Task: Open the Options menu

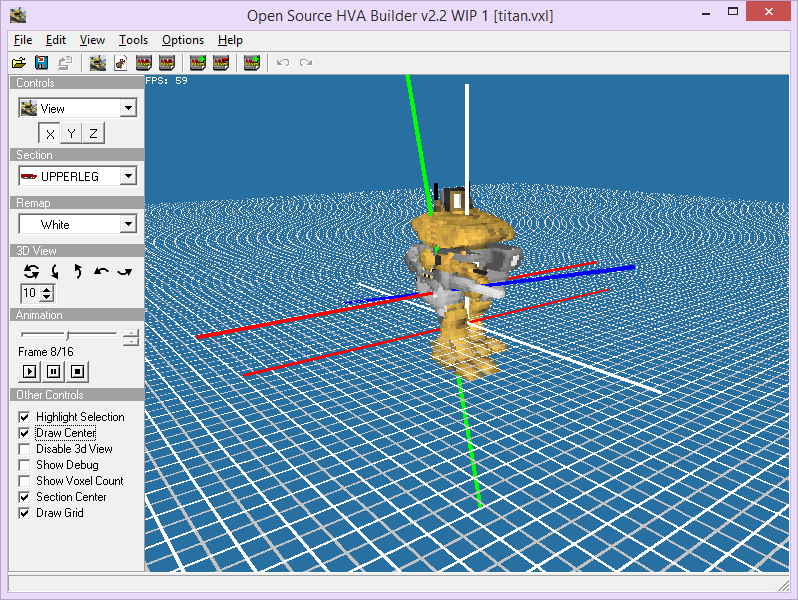Action: (x=183, y=40)
